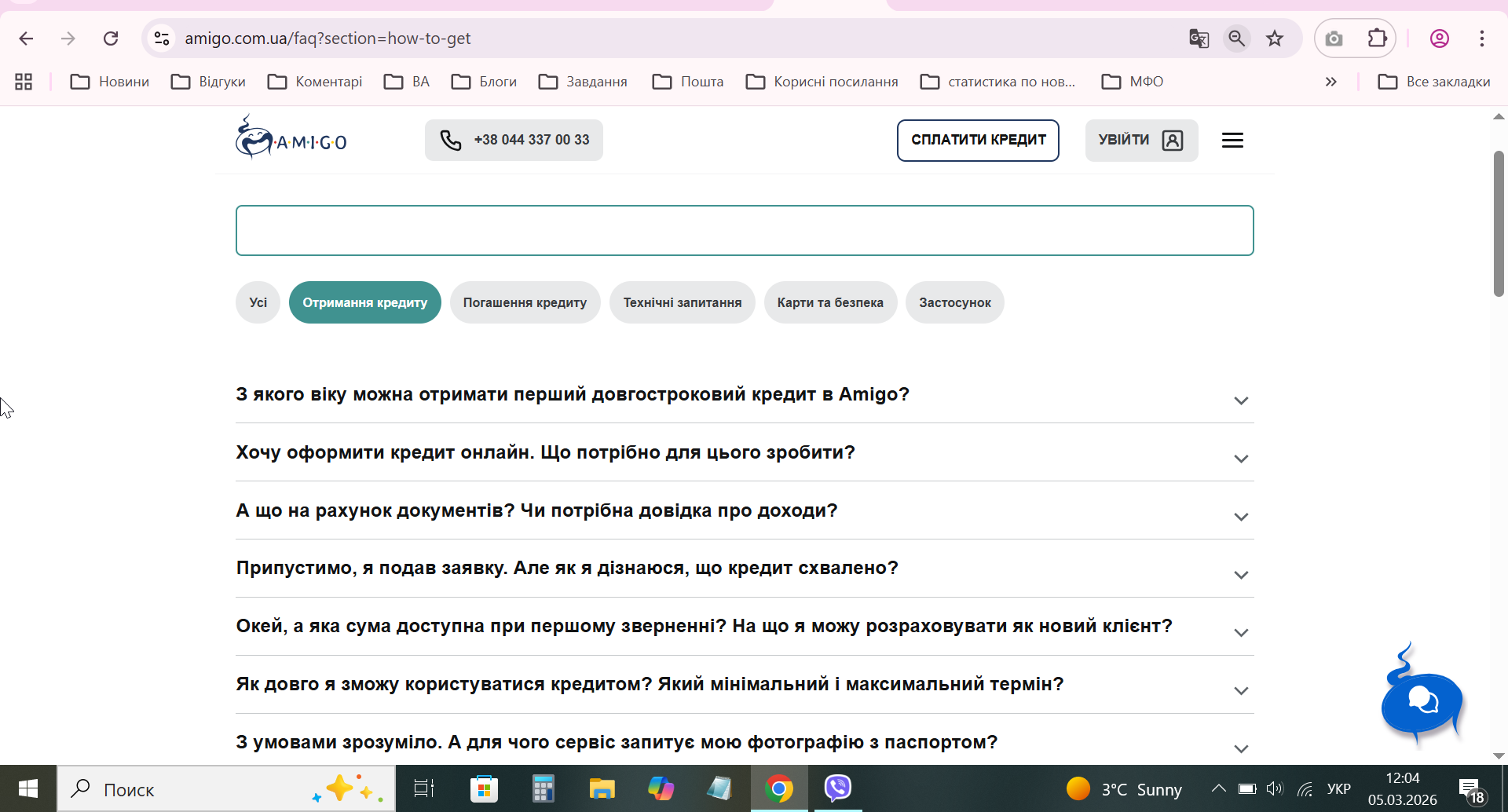Expand question about сума при першому зверненні
Viewport: 1508px width, 812px height.
click(x=745, y=627)
